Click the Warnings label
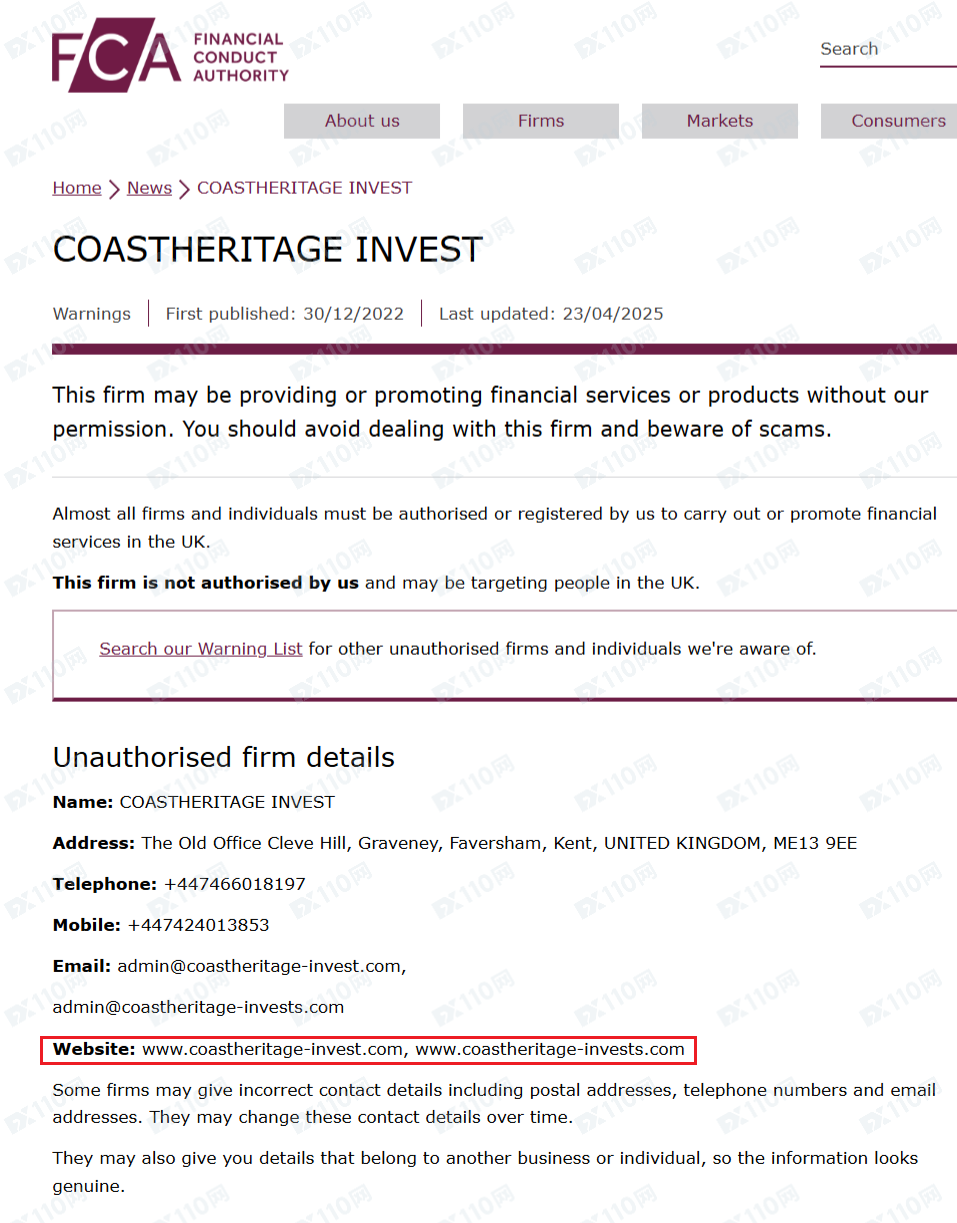This screenshot has width=957, height=1223. coord(92,314)
